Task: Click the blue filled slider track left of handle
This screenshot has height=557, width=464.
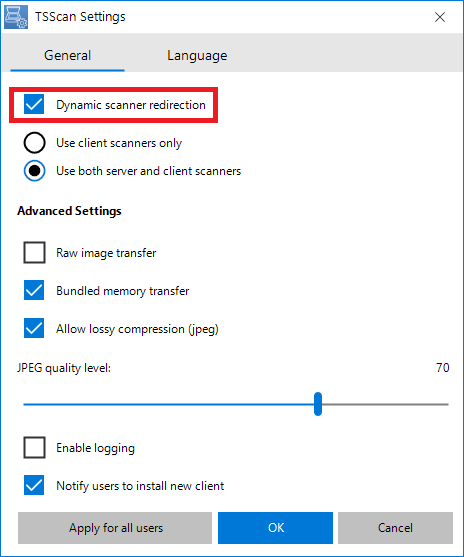Action: (169, 404)
